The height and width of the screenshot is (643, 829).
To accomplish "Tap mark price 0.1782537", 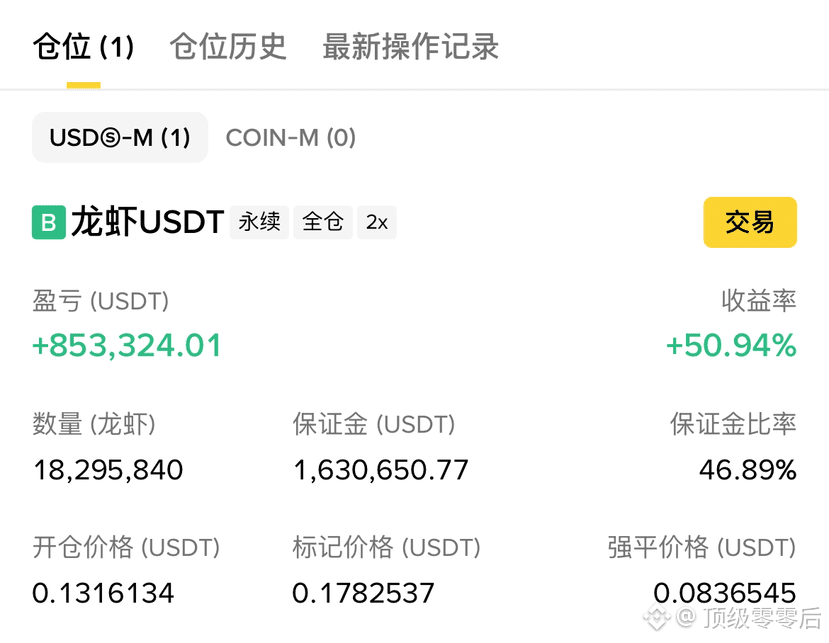I will pyautogui.click(x=363, y=593).
